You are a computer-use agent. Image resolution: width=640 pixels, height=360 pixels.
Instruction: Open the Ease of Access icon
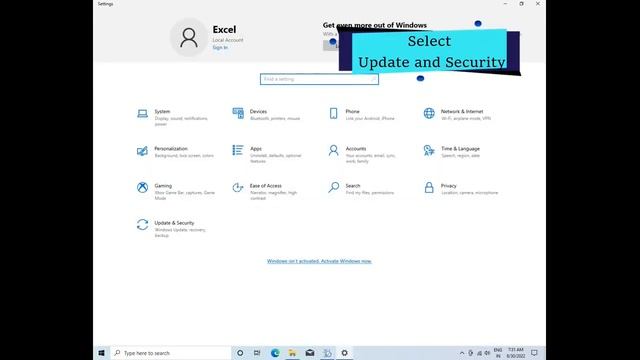click(238, 187)
